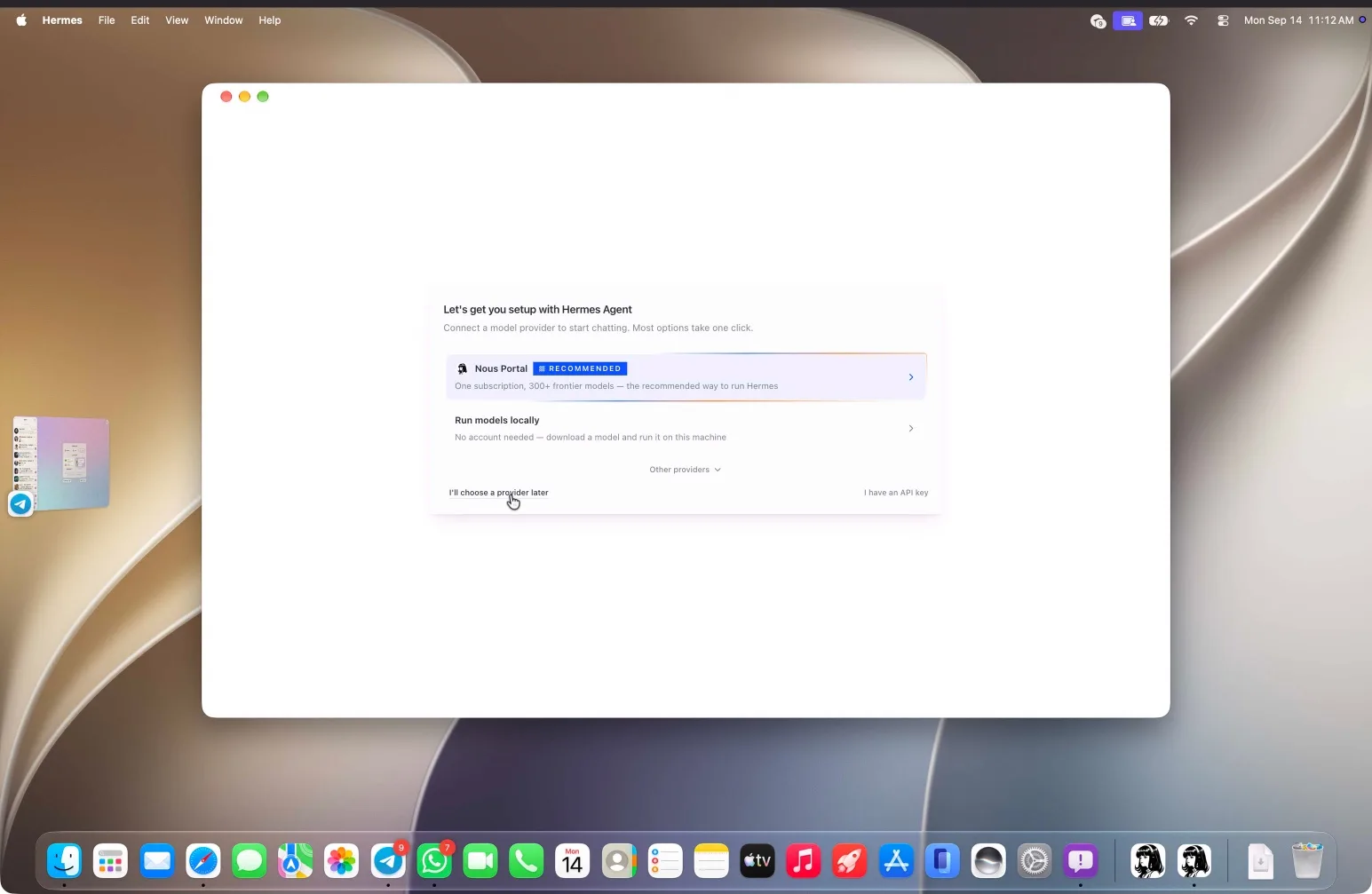Choose the Nous Portal recommended option
Viewport: 1372px width, 894px height.
point(686,377)
